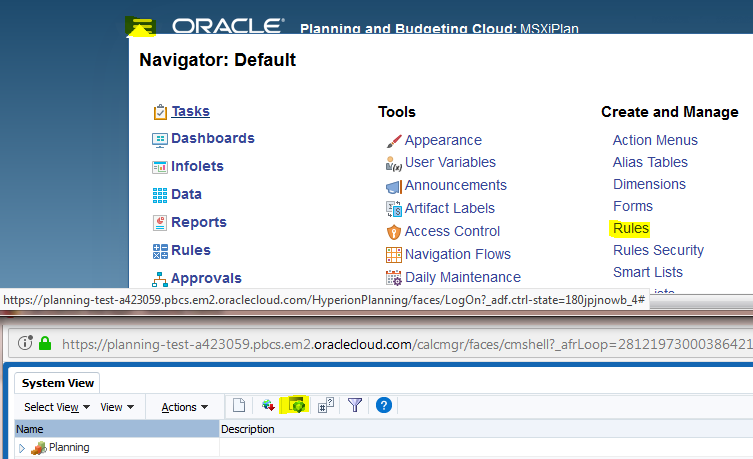Viewport: 753px width, 459px height.
Task: Click the Tasks clipboard icon
Action: coord(160,111)
